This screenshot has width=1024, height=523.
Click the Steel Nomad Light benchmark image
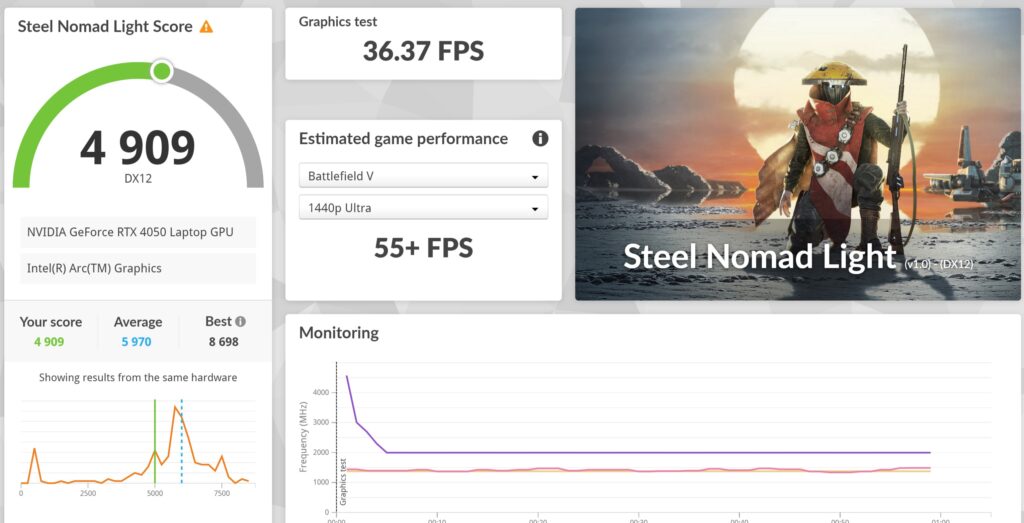797,154
